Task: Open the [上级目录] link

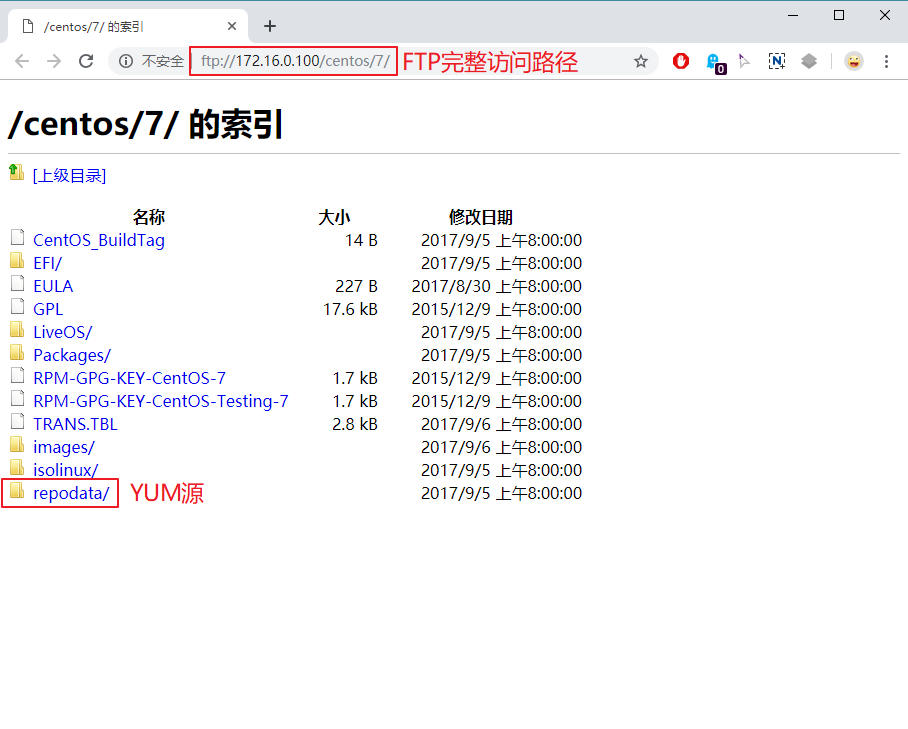Action: point(69,175)
